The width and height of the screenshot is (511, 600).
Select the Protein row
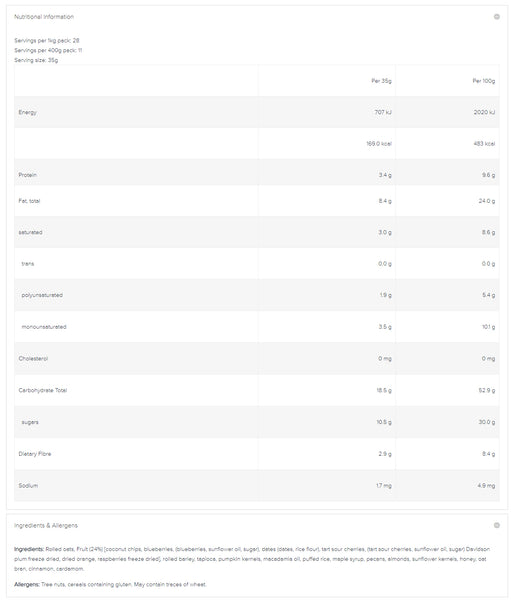coord(256,175)
